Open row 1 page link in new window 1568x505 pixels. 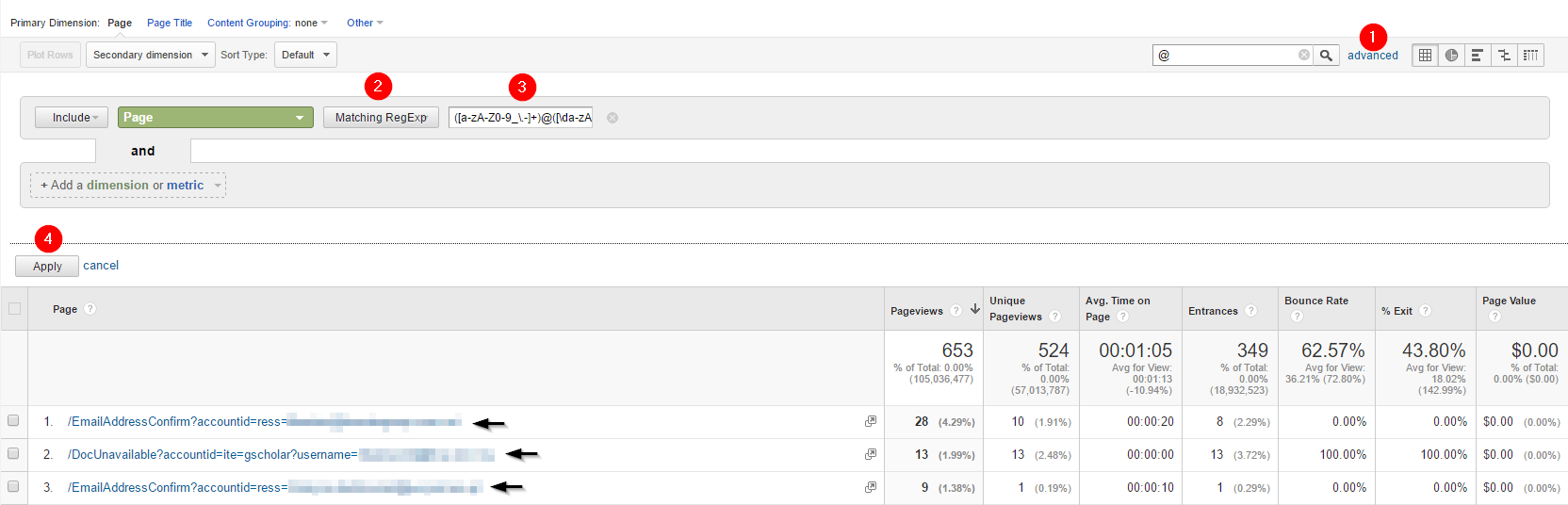[x=871, y=421]
